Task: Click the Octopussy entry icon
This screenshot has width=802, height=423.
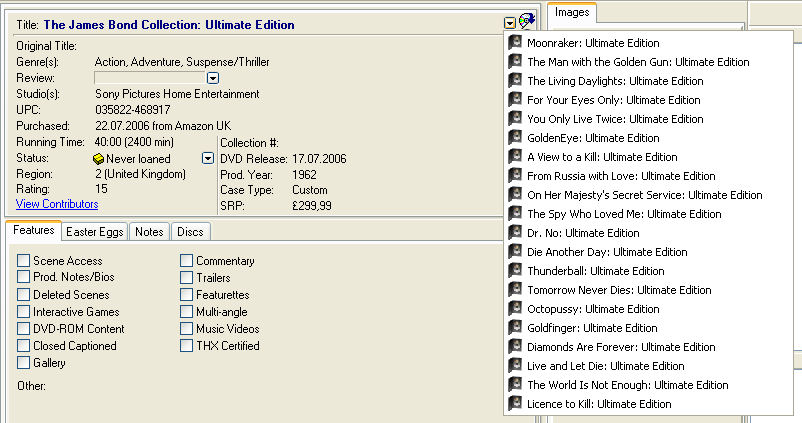Action: (x=515, y=308)
